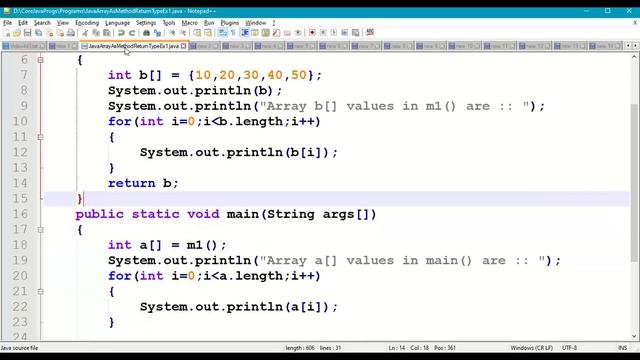Click the UTF-8 encoding status entry
The image size is (640, 360).
pyautogui.click(x=569, y=348)
